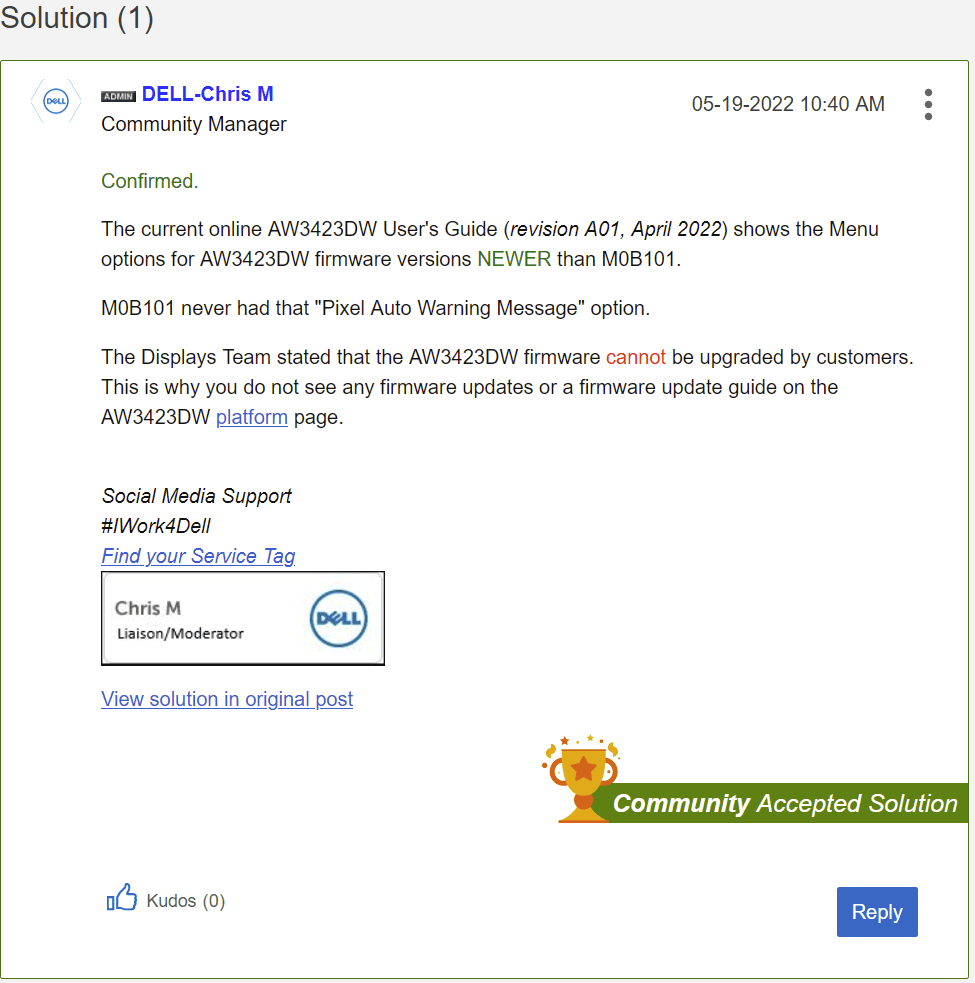Click the Kudos (0) count

[x=186, y=901]
